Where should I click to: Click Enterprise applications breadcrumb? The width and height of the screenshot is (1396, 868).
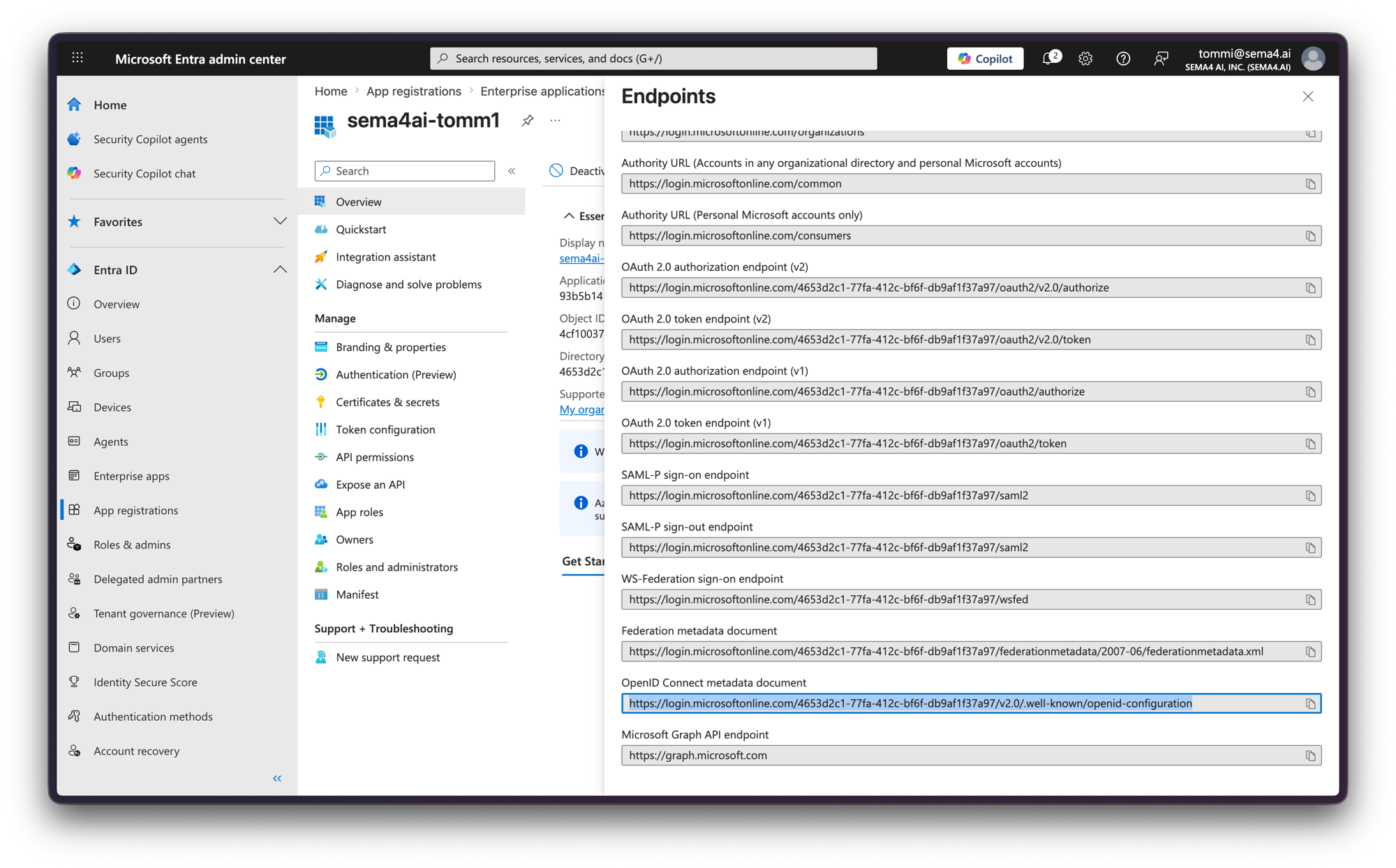click(542, 91)
